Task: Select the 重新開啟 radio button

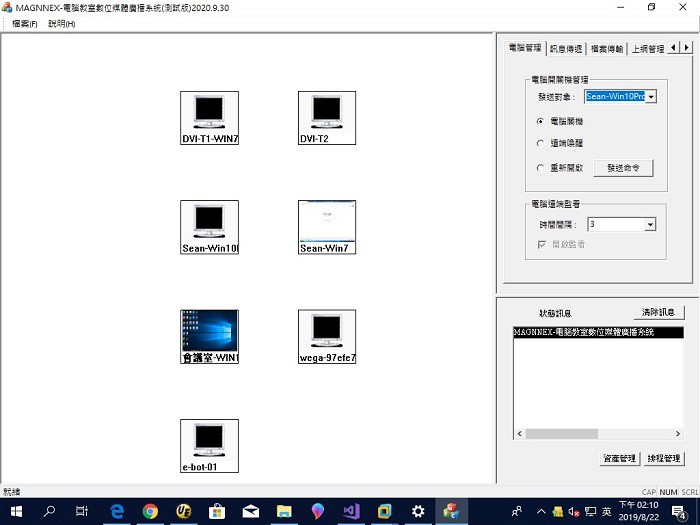Action: tap(541, 168)
